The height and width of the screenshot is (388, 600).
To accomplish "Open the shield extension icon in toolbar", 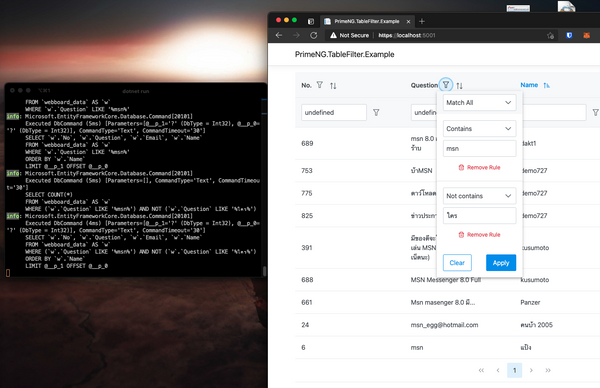I will coord(569,35).
